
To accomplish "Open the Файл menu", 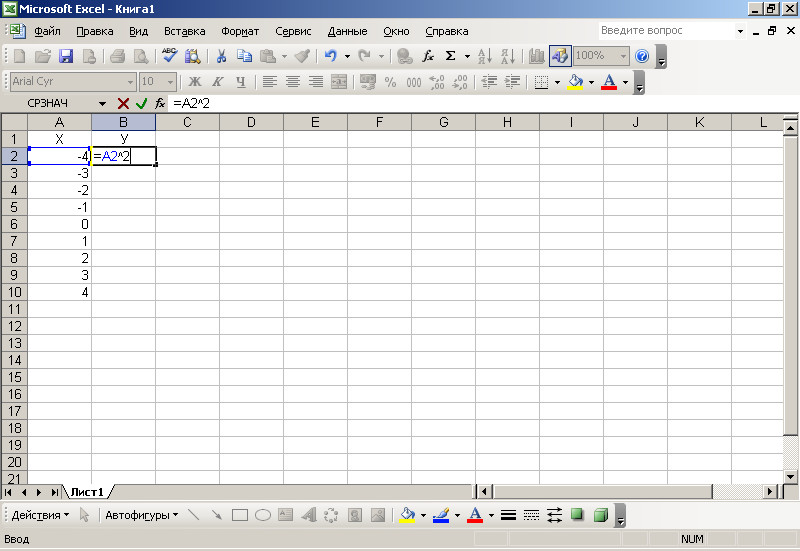I will [x=47, y=31].
